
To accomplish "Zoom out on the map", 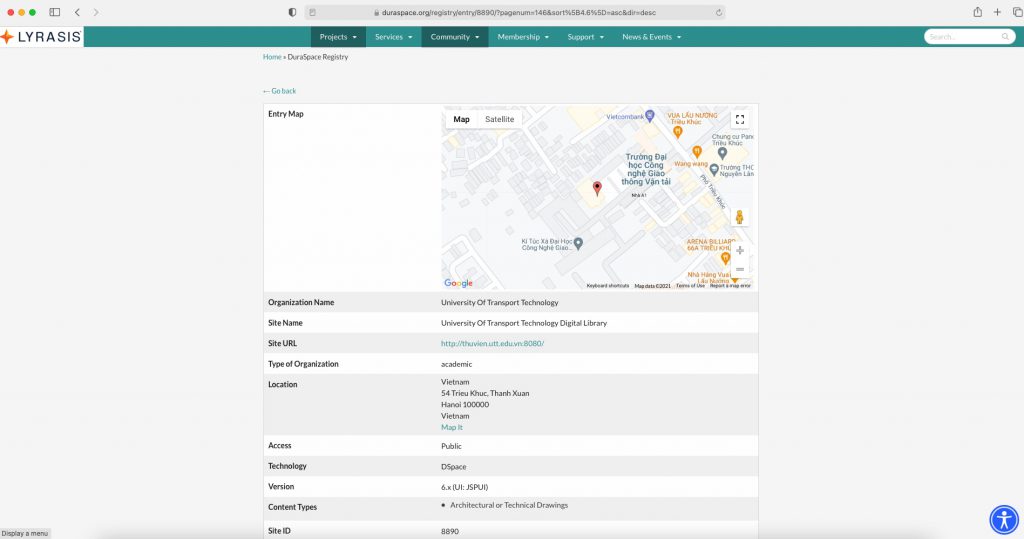I will (x=740, y=269).
